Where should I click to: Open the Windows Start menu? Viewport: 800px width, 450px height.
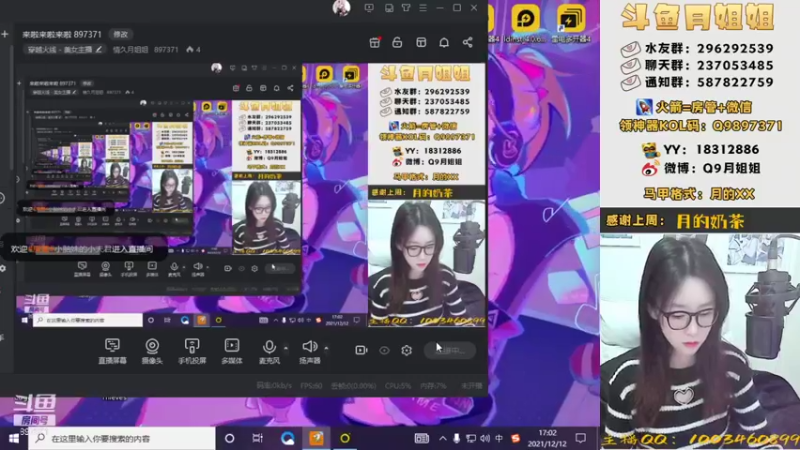[14, 438]
